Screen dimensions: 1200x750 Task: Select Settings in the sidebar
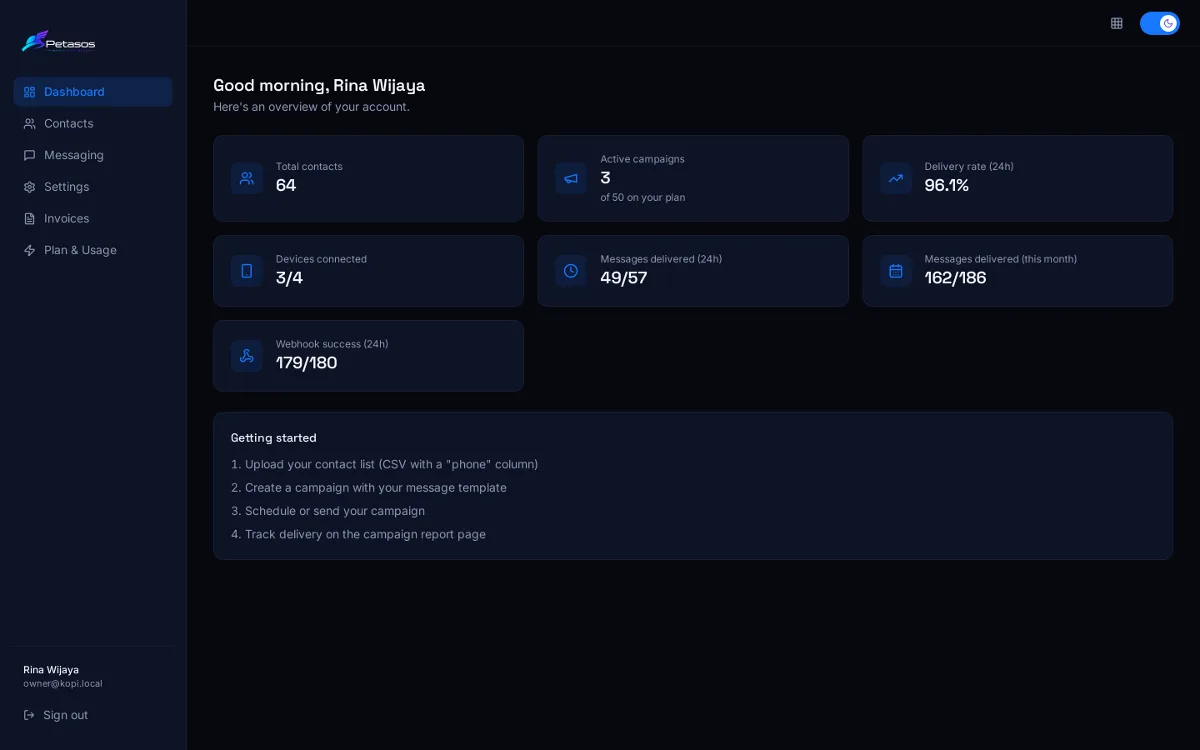click(x=93, y=187)
